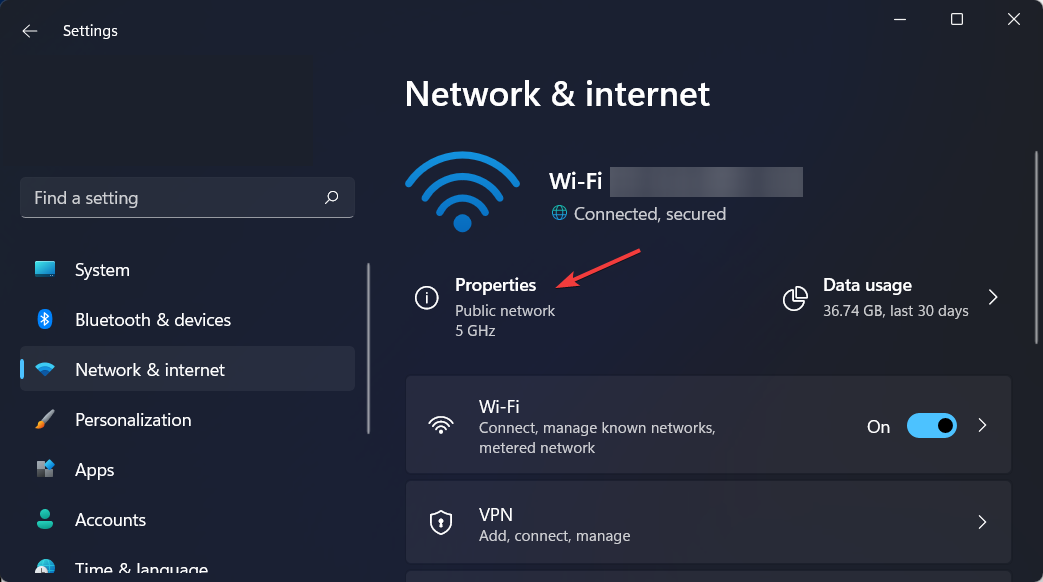
Task: Expand the VPN settings row
Action: (x=981, y=522)
